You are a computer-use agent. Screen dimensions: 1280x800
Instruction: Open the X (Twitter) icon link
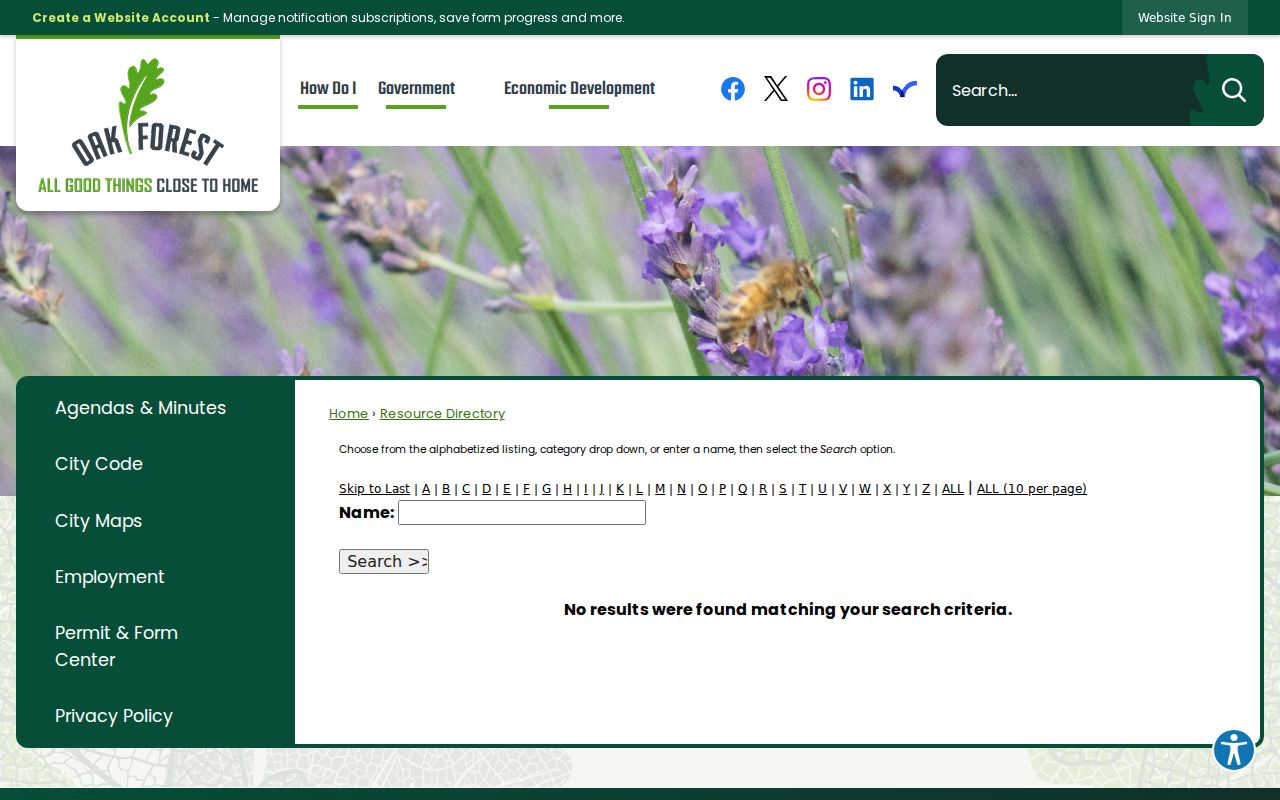776,89
